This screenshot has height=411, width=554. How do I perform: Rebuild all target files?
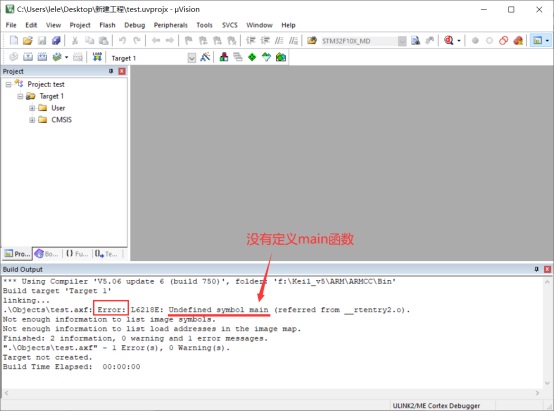[x=42, y=57]
